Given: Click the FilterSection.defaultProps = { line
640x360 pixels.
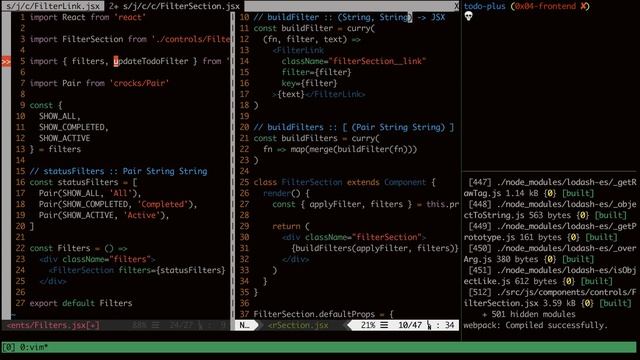Looking at the screenshot, I should point(324,314).
